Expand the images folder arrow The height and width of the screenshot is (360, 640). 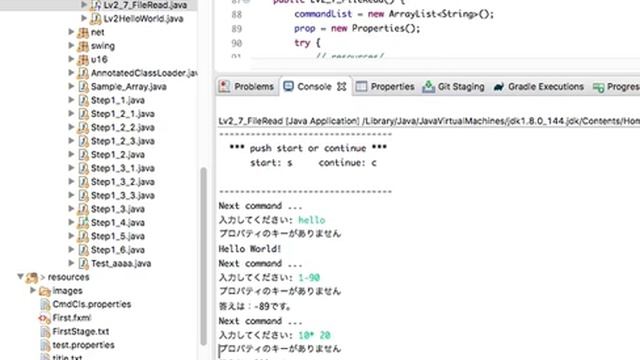tap(33, 290)
